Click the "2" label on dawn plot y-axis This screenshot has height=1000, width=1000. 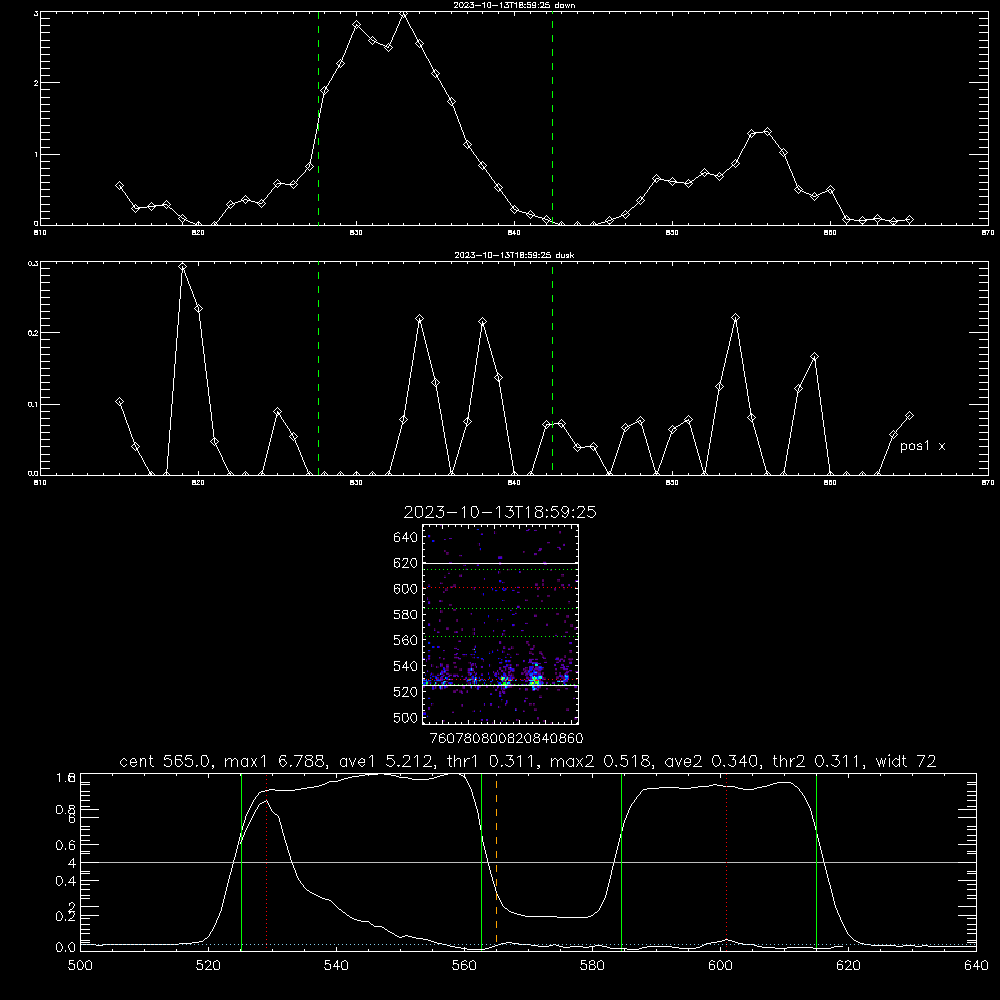point(36,83)
